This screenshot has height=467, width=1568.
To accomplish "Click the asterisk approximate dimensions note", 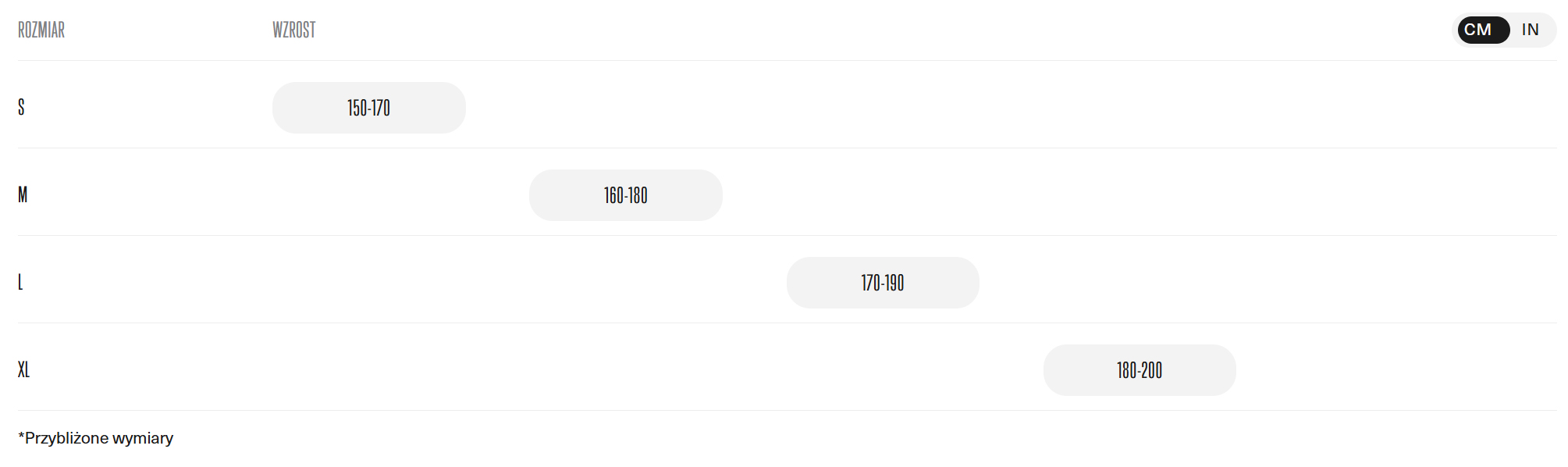I will click(x=96, y=438).
